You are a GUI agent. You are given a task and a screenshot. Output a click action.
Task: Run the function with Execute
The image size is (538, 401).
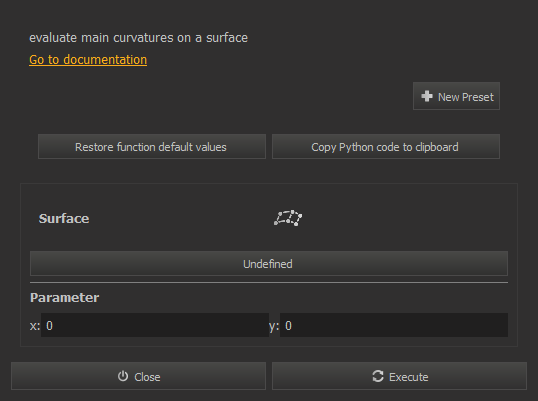coord(399,376)
